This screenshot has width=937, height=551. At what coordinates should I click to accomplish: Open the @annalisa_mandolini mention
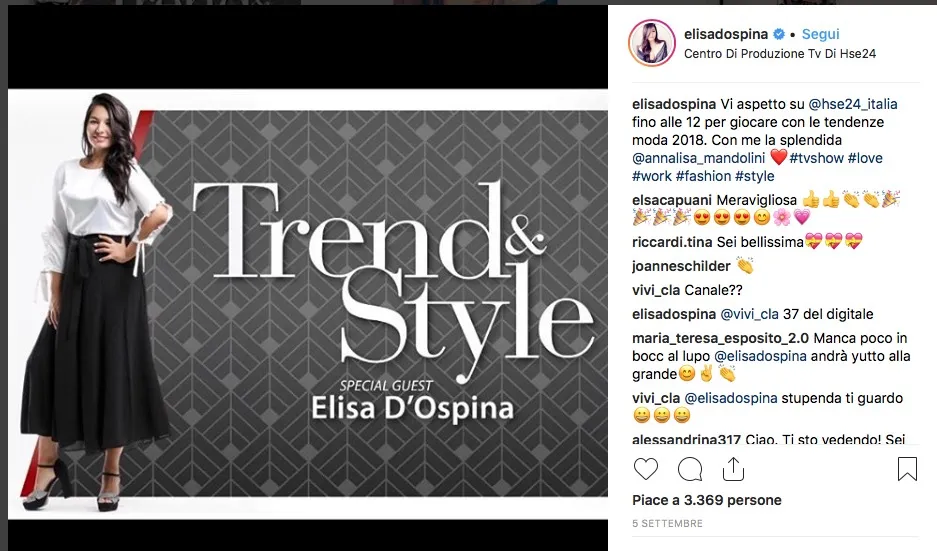click(x=699, y=158)
